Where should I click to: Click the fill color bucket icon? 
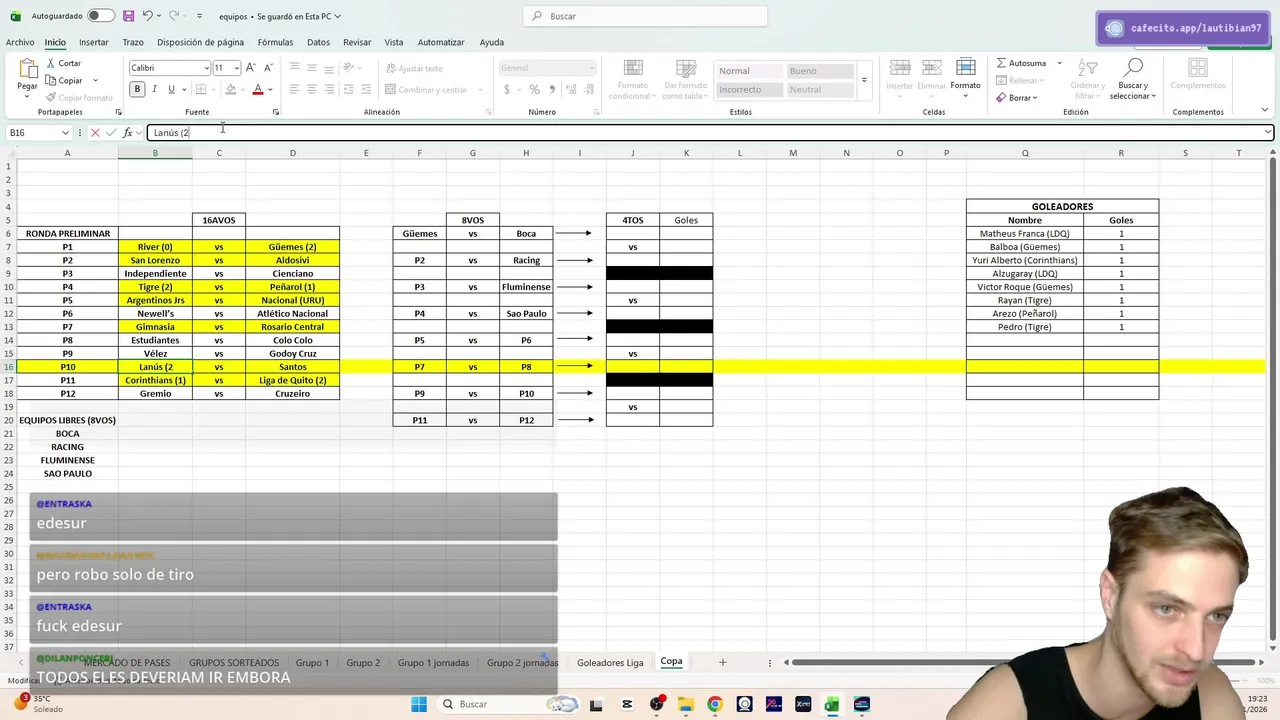[230, 89]
